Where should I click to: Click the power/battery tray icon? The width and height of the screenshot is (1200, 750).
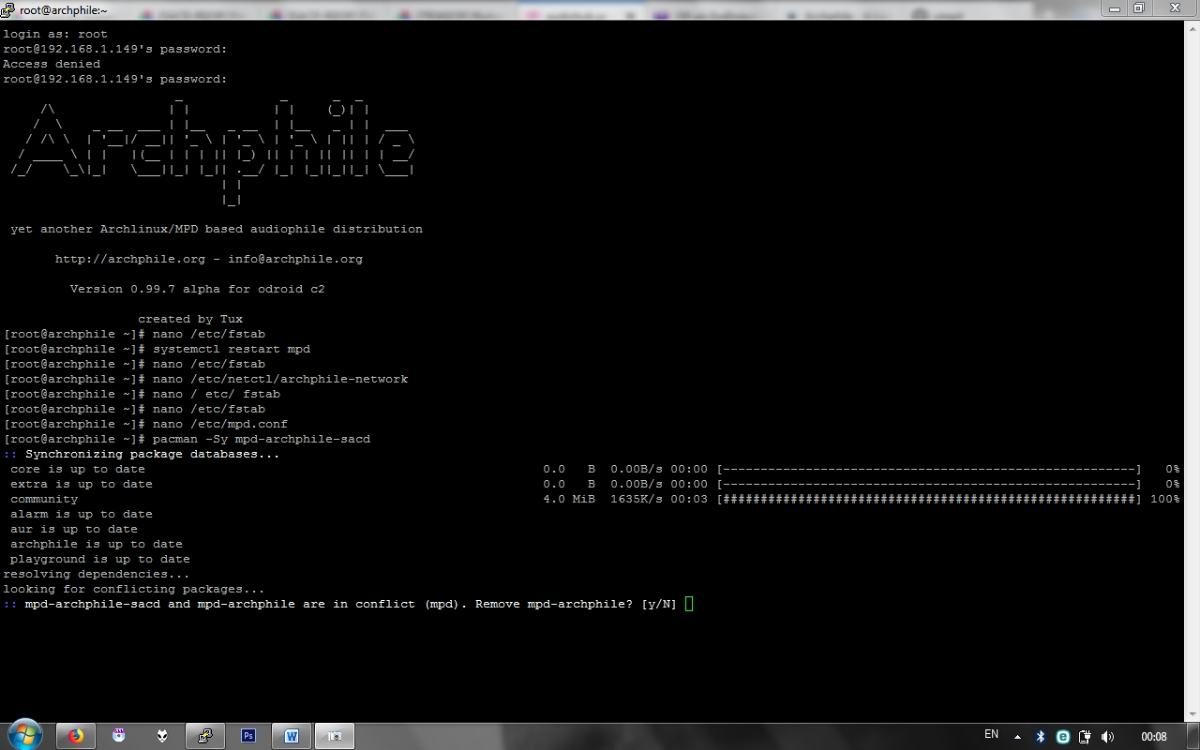[x=1085, y=736]
